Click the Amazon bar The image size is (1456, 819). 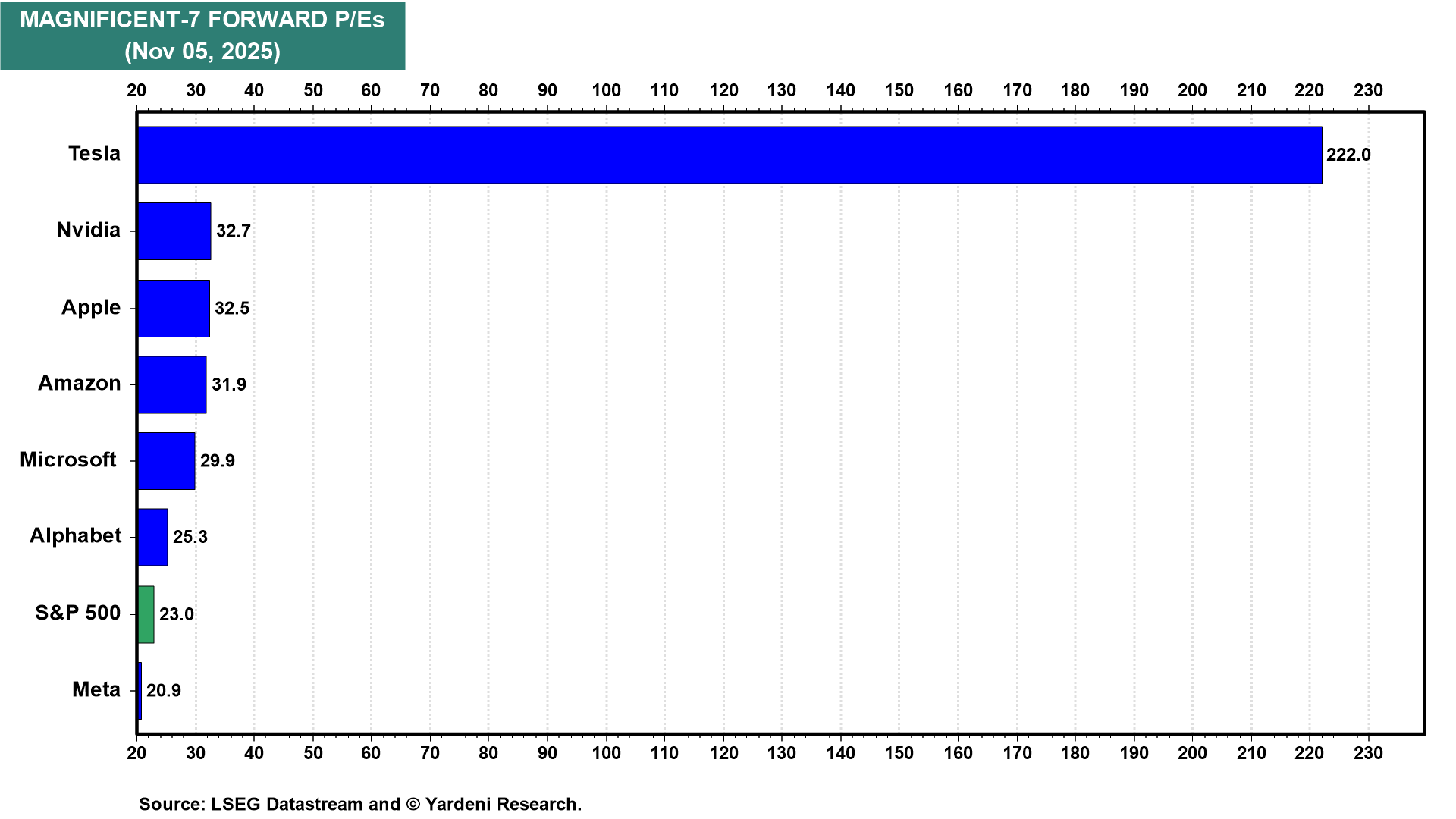(x=172, y=384)
